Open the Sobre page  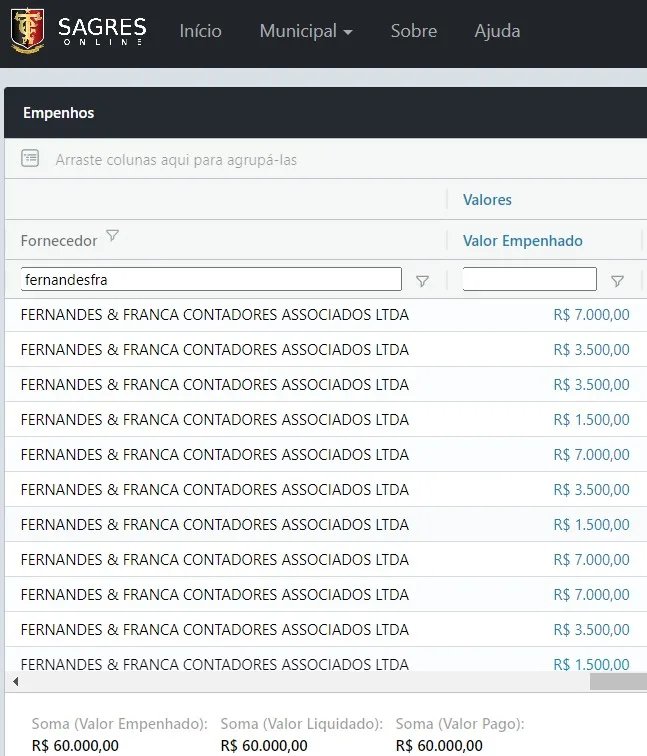tap(414, 31)
